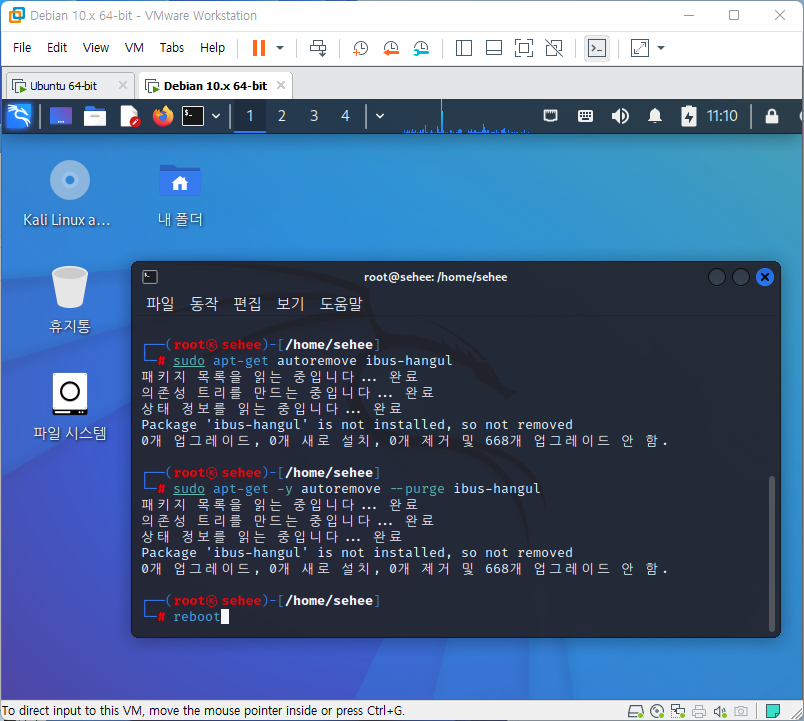Switch to workspace 2
The height and width of the screenshot is (721, 804).
point(282,116)
